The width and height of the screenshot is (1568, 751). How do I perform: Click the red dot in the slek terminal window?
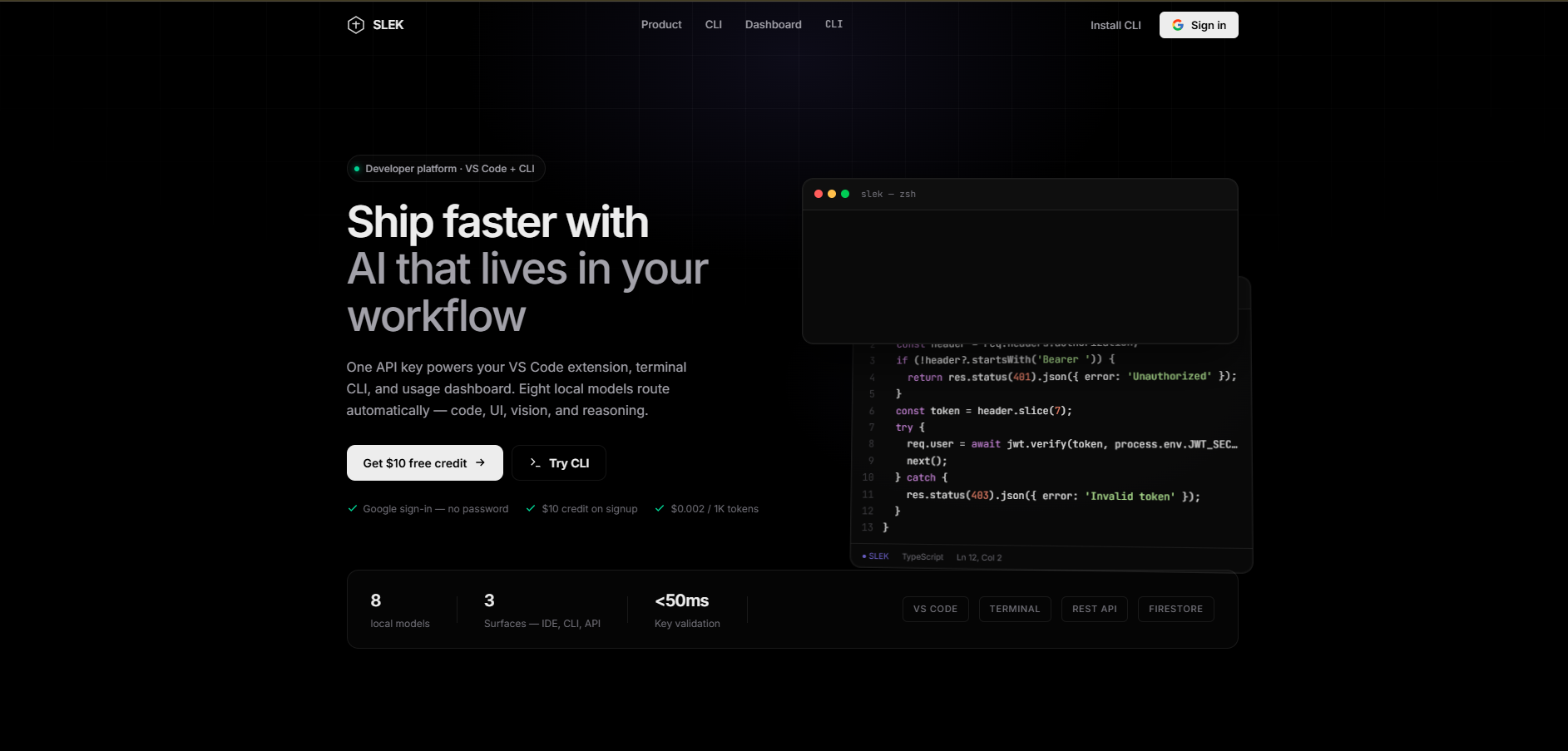coord(819,194)
